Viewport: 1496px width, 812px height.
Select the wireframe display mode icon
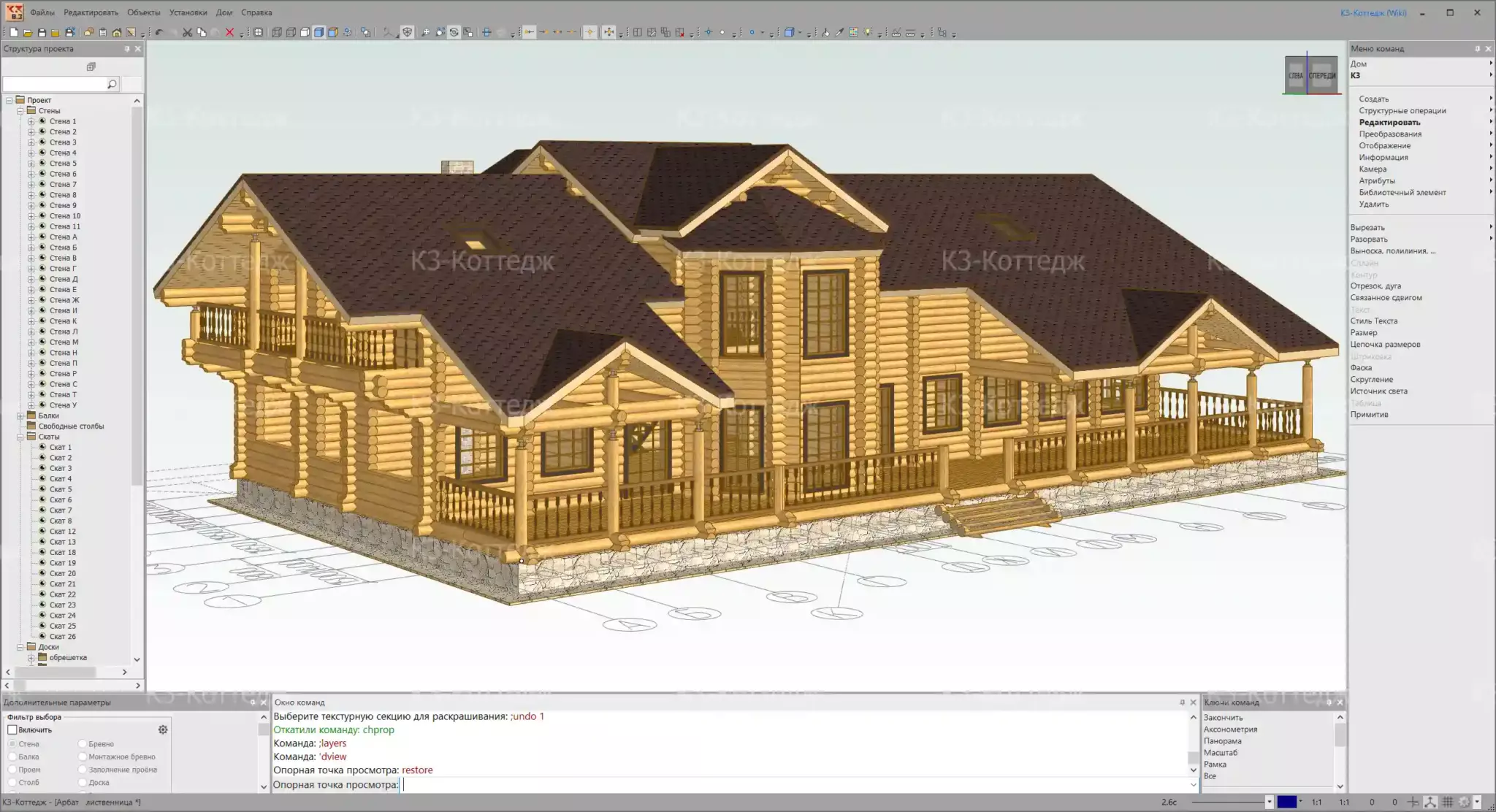click(x=277, y=32)
